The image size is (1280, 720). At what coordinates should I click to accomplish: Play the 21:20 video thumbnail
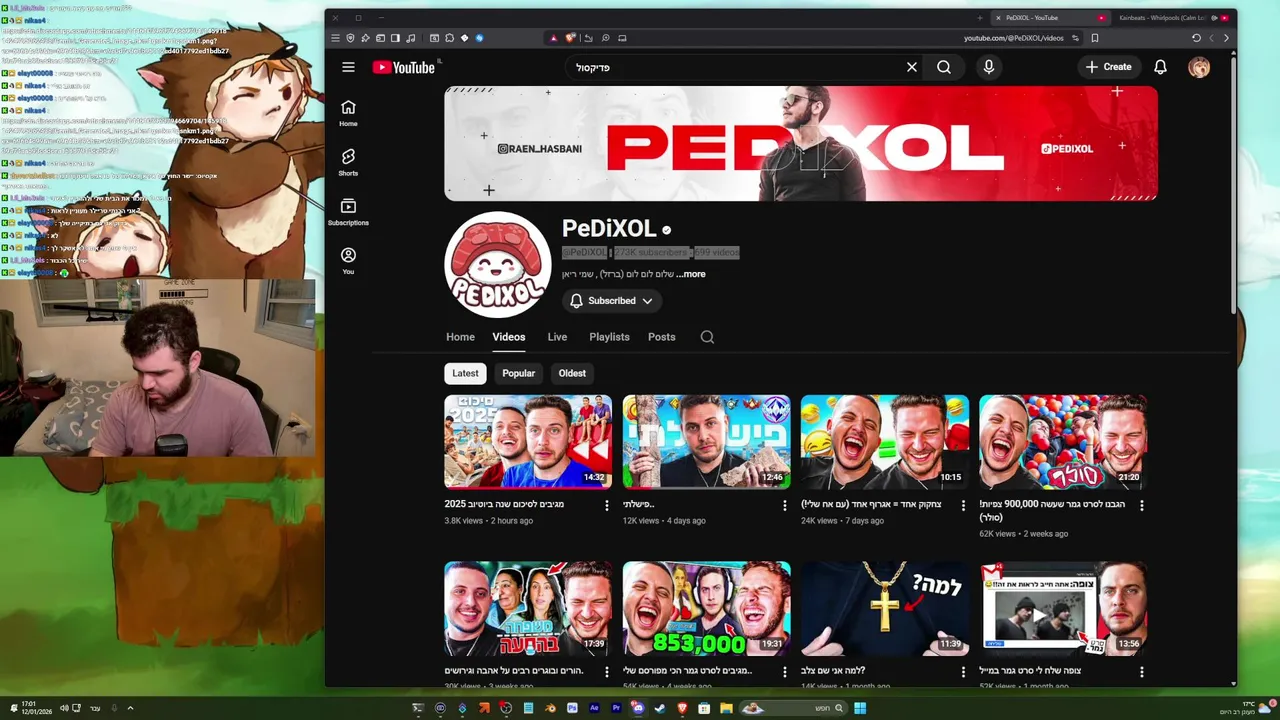tap(1063, 442)
